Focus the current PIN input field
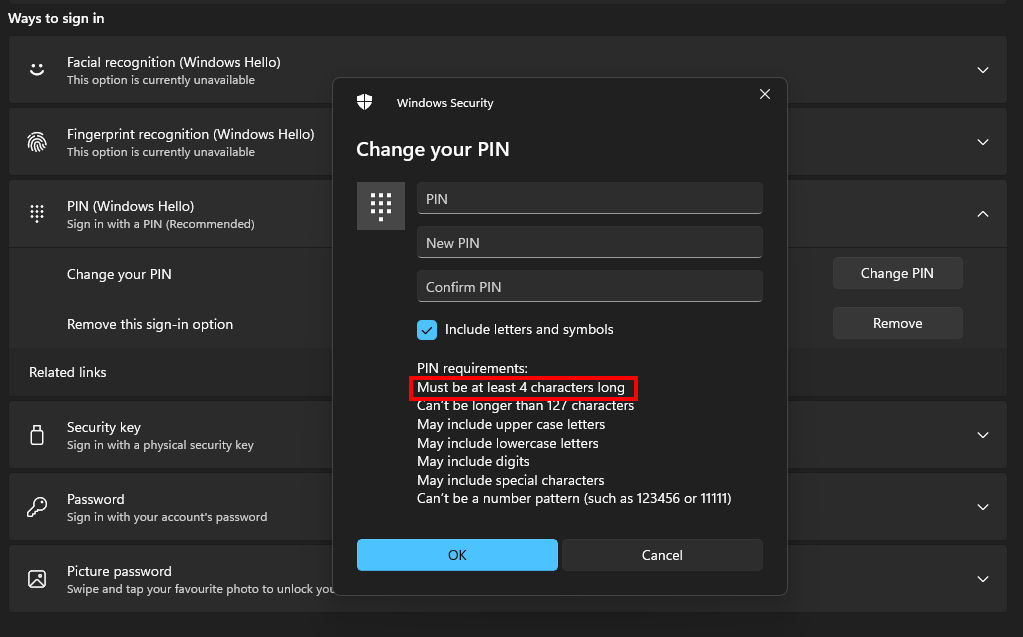Image resolution: width=1023 pixels, height=637 pixels. [x=590, y=198]
